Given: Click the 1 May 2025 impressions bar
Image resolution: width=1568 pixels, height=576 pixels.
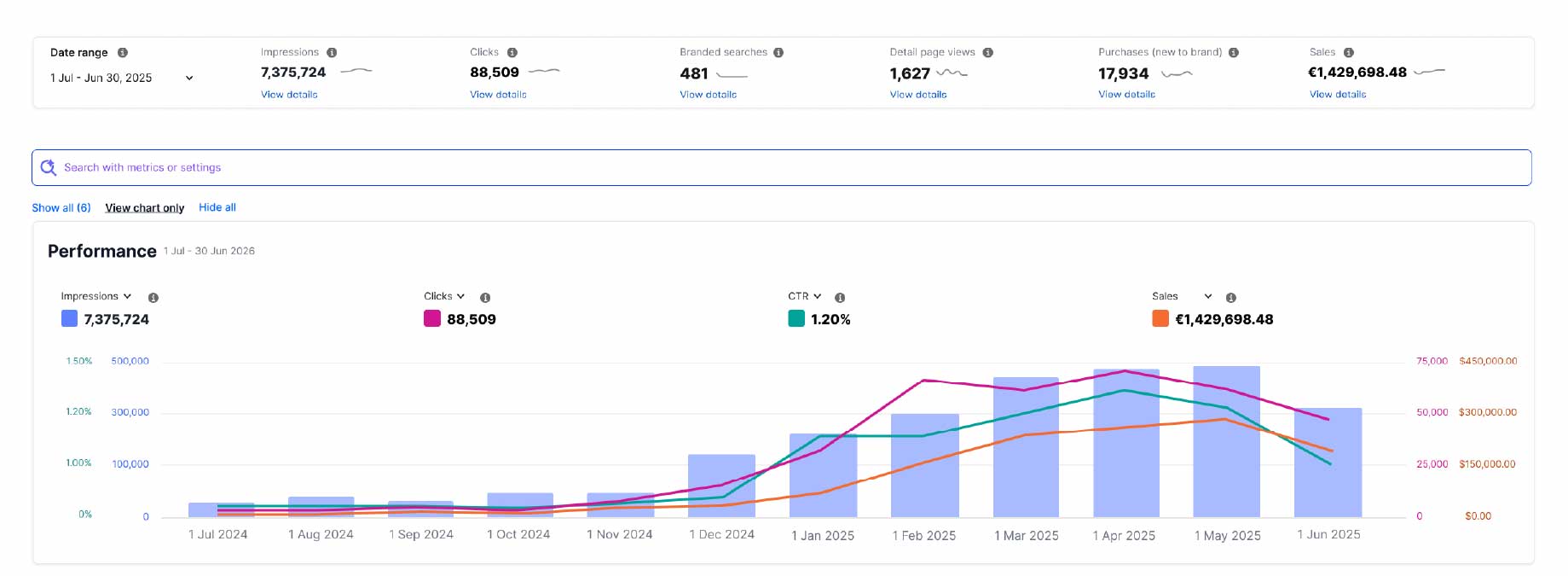Looking at the screenshot, I should tap(1227, 441).
